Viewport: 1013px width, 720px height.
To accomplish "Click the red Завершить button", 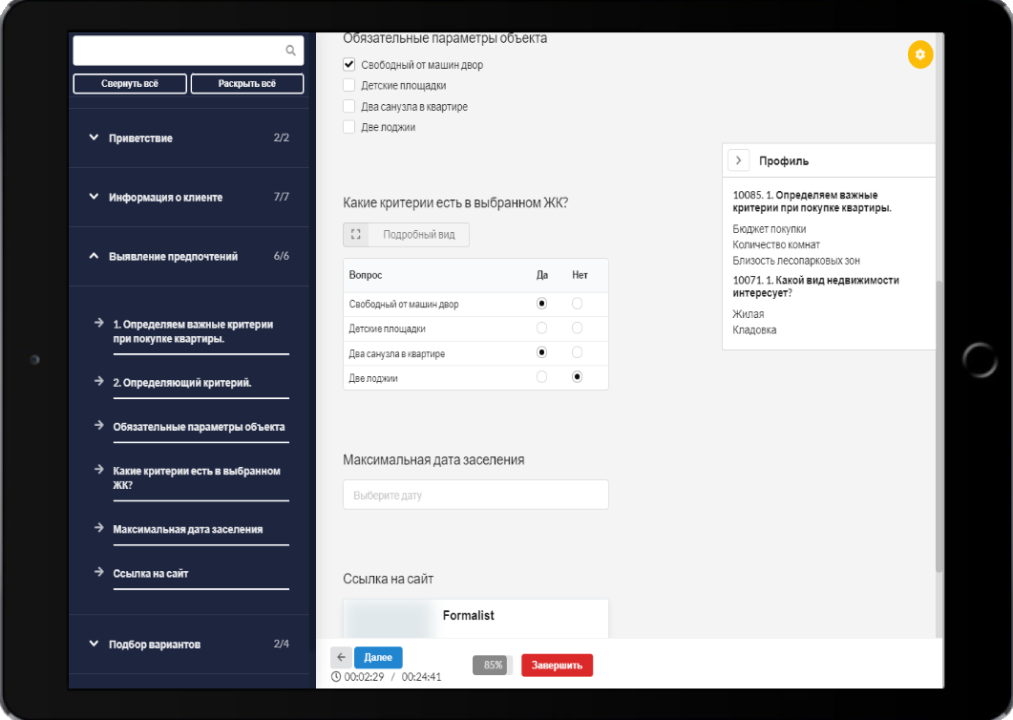I will (x=557, y=665).
